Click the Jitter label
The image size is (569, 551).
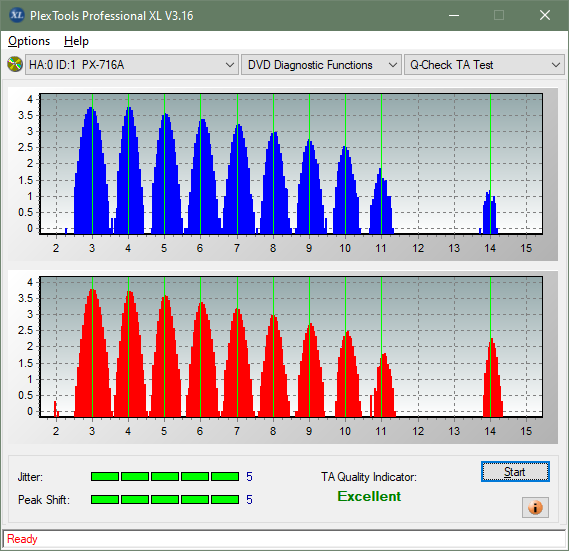pyautogui.click(x=30, y=477)
